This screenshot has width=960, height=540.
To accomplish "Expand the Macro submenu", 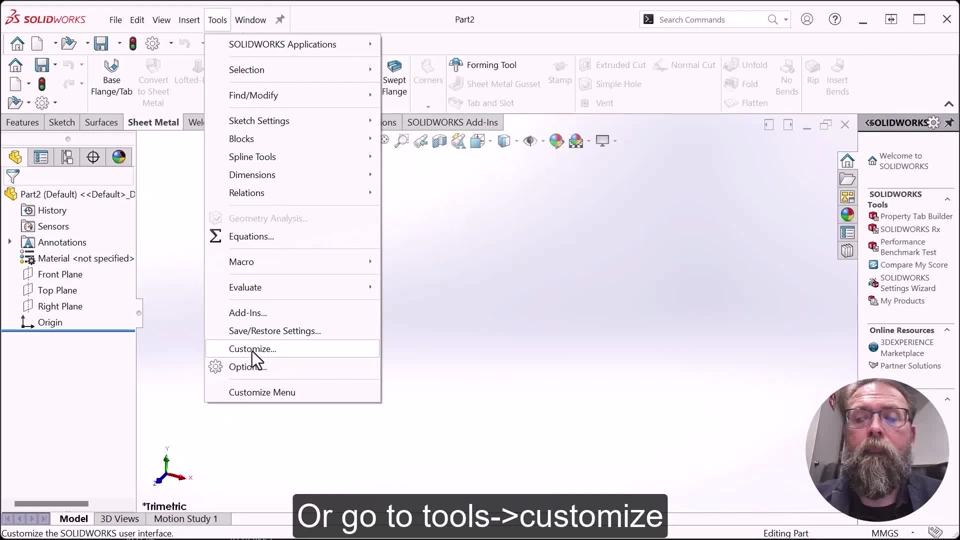I will pos(292,261).
